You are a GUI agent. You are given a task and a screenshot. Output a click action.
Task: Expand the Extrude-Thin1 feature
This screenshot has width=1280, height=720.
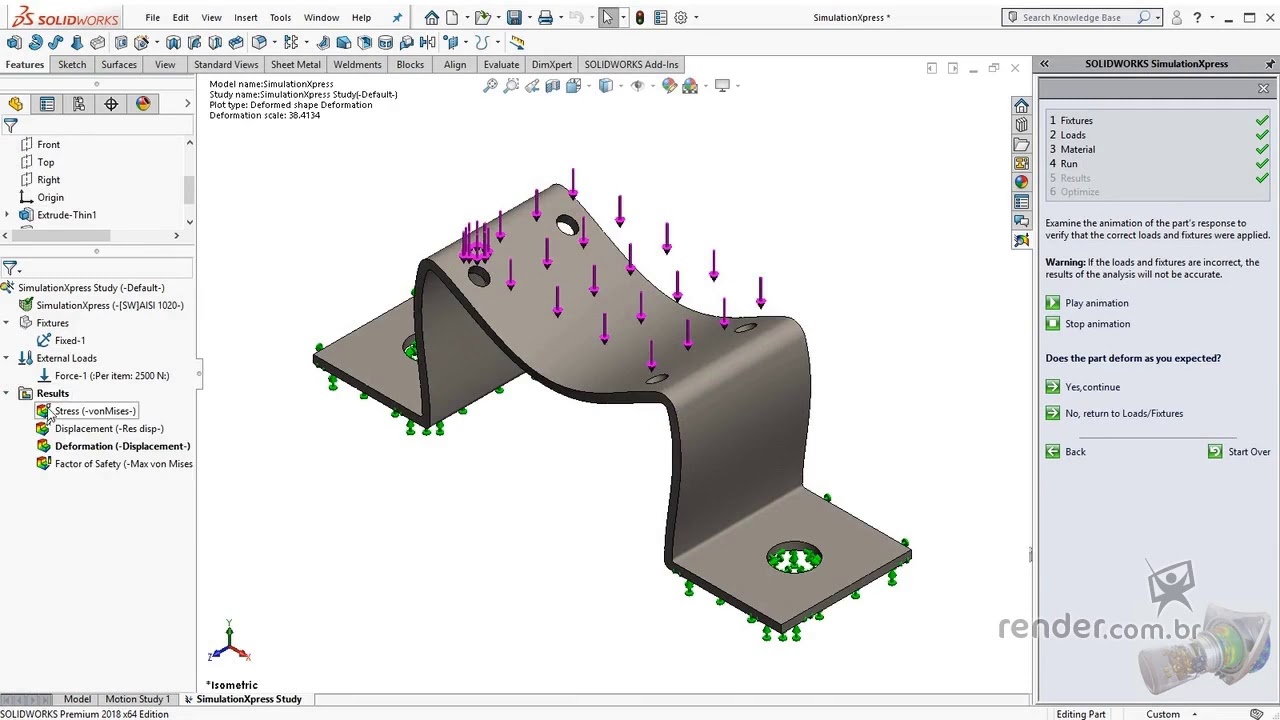click(7, 215)
